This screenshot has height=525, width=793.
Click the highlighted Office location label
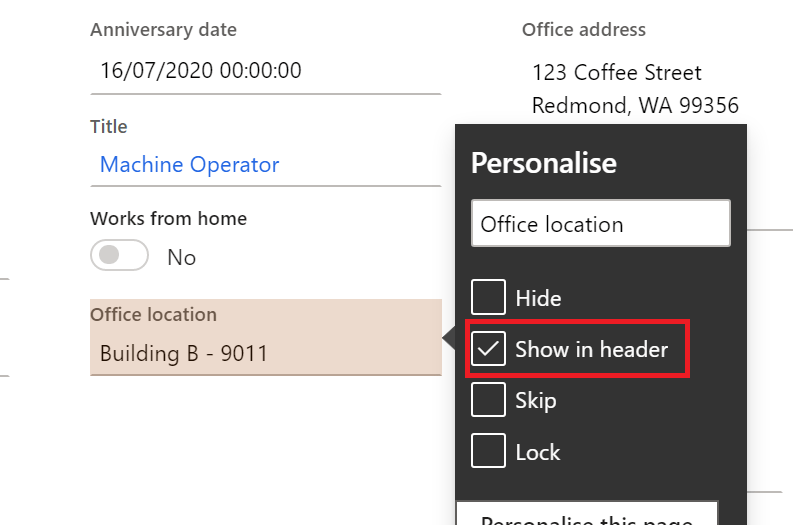(x=153, y=314)
